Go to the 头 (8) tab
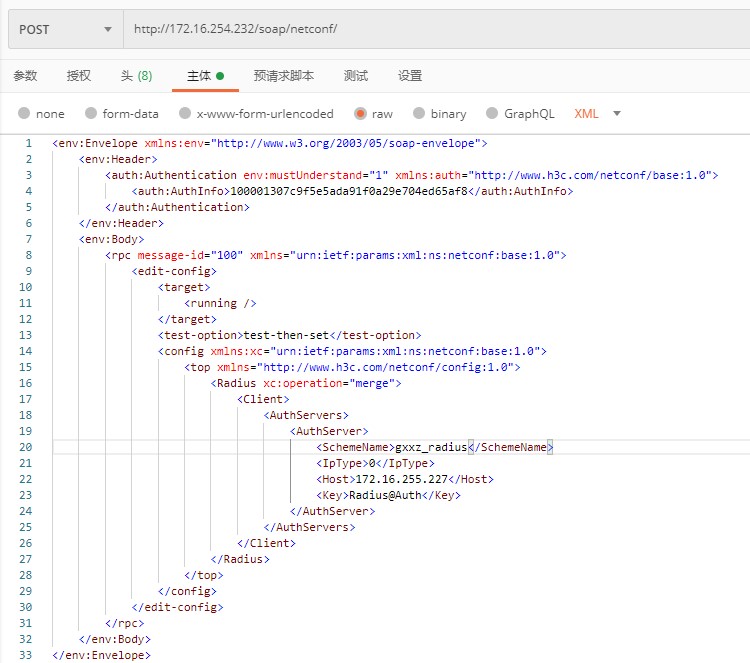The image size is (750, 663). tap(136, 76)
